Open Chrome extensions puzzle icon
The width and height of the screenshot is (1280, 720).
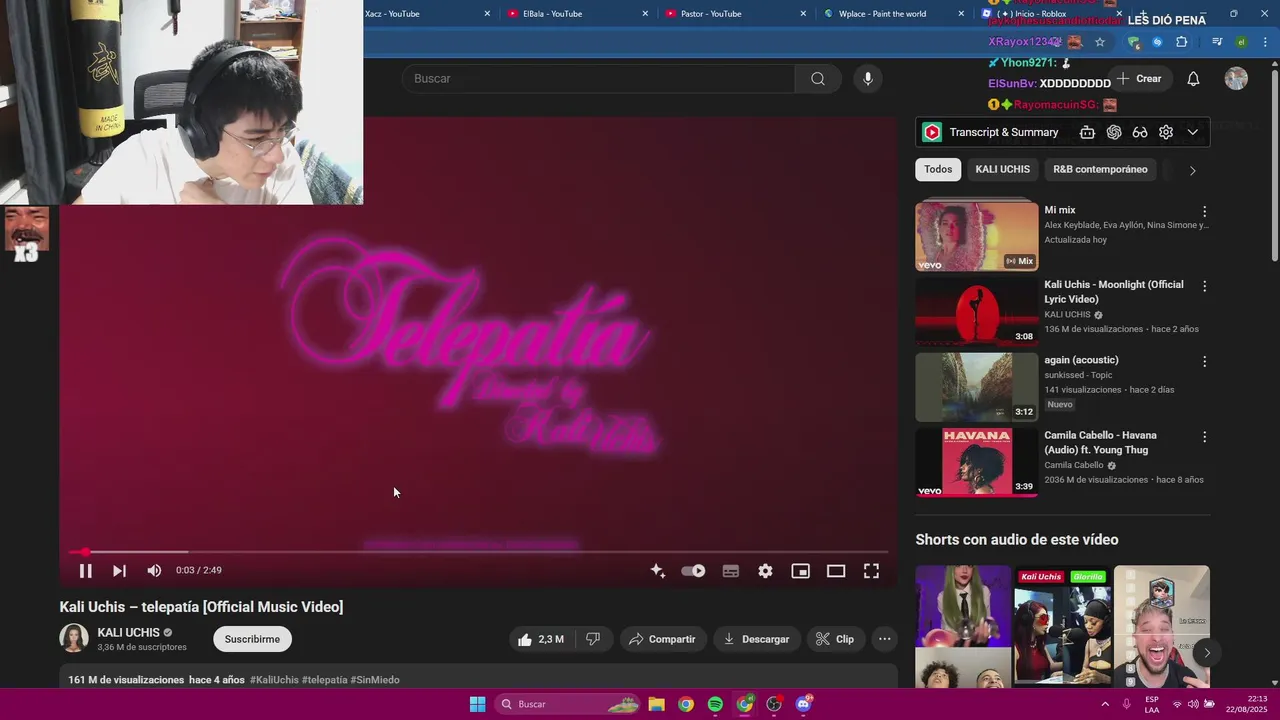click(1182, 42)
